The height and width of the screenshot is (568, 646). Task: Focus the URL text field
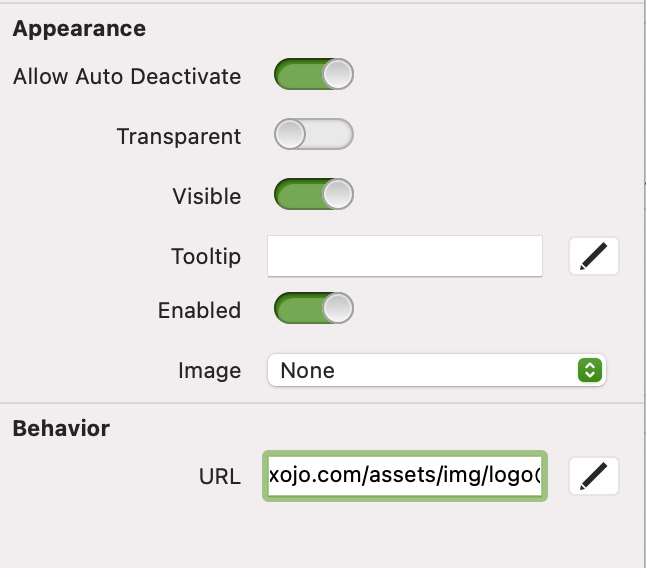tap(405, 476)
